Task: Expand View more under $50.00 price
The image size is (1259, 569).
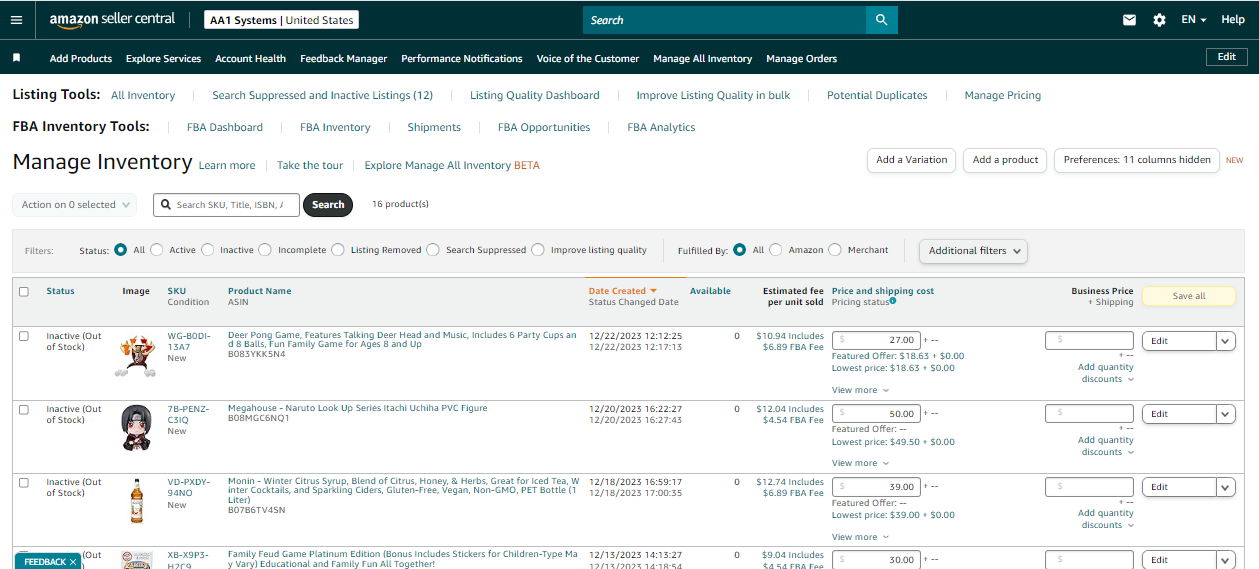Action: tap(860, 463)
